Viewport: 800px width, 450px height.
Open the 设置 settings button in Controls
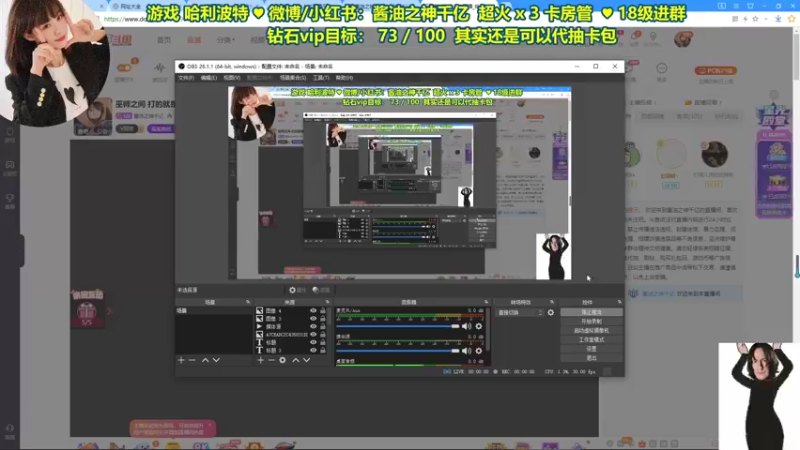tap(591, 349)
